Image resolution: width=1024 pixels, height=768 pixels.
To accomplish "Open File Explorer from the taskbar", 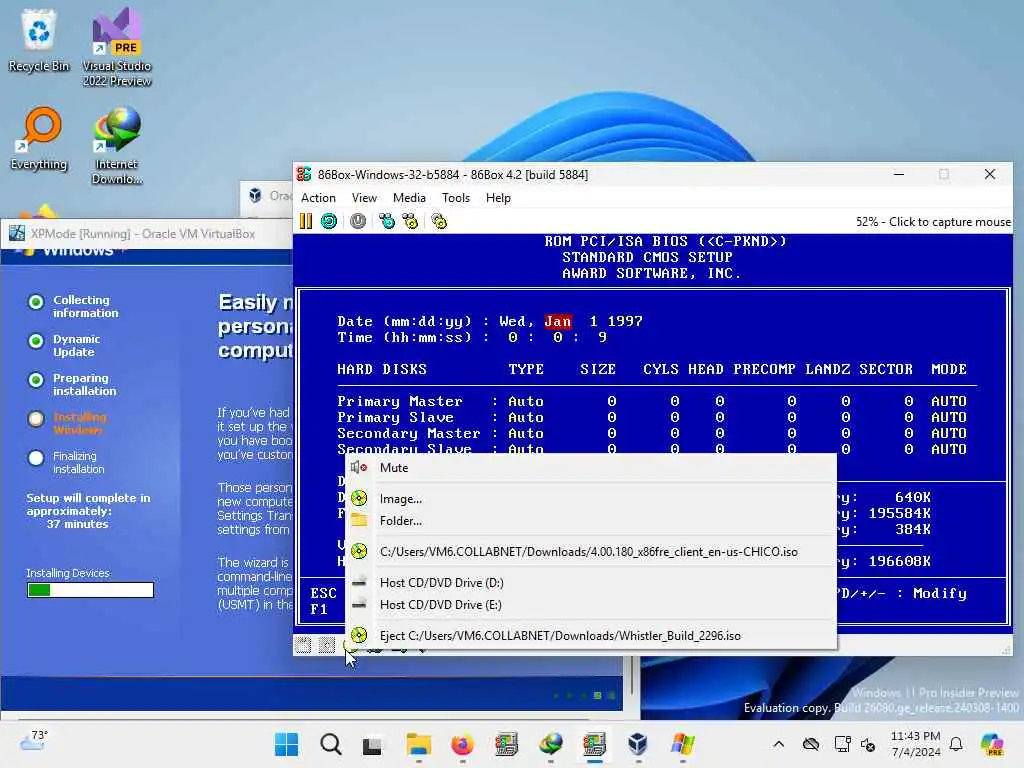I will click(x=418, y=744).
